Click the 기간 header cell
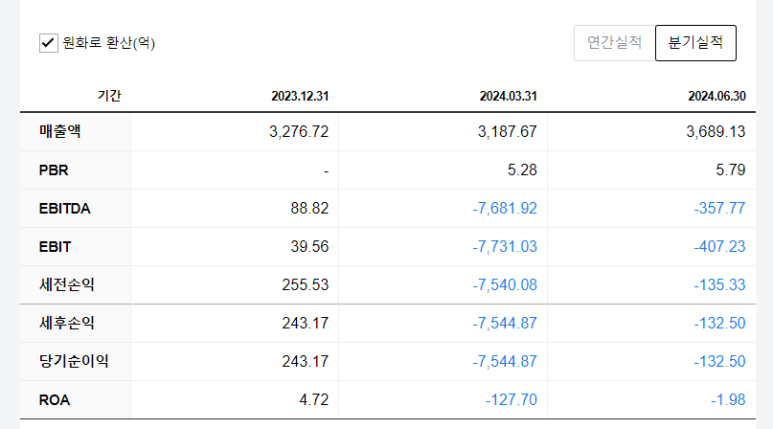 (109, 96)
